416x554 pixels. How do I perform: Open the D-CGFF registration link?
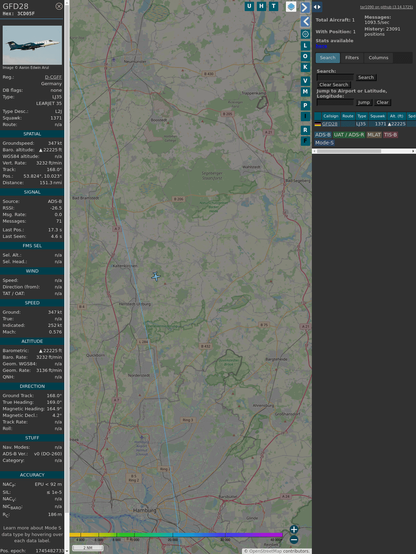[53, 77]
